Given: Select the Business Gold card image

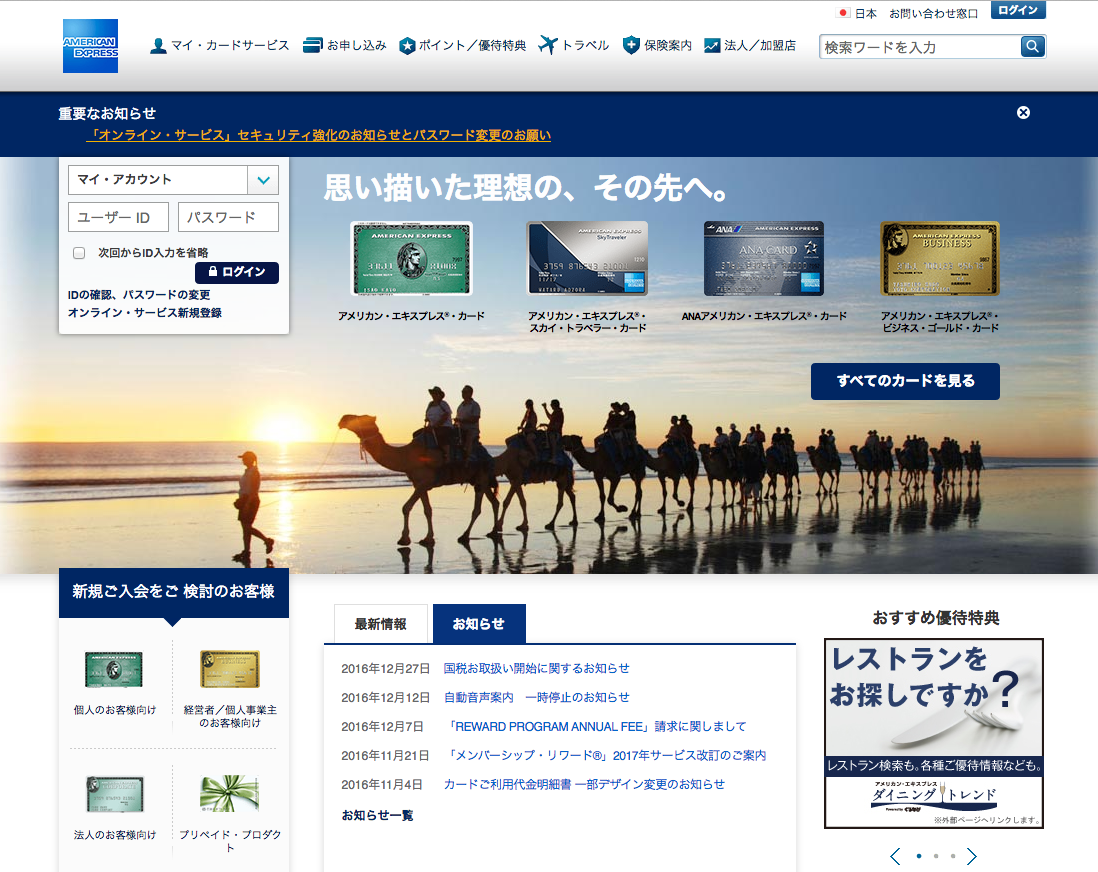Looking at the screenshot, I should click(940, 258).
